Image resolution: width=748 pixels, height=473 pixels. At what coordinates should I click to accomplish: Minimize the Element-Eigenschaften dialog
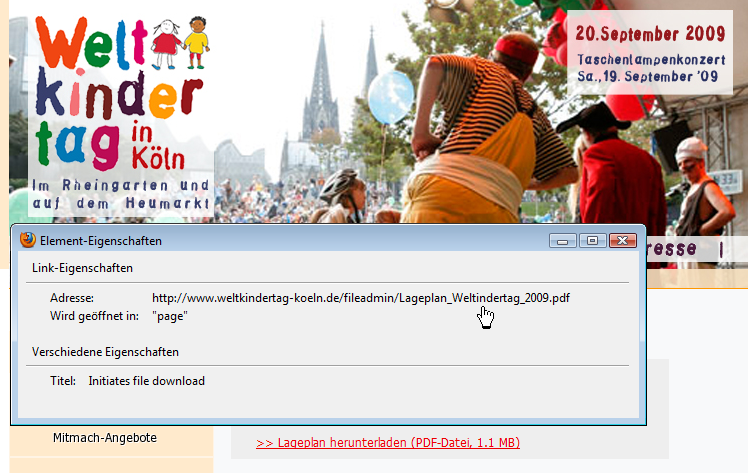tap(563, 240)
